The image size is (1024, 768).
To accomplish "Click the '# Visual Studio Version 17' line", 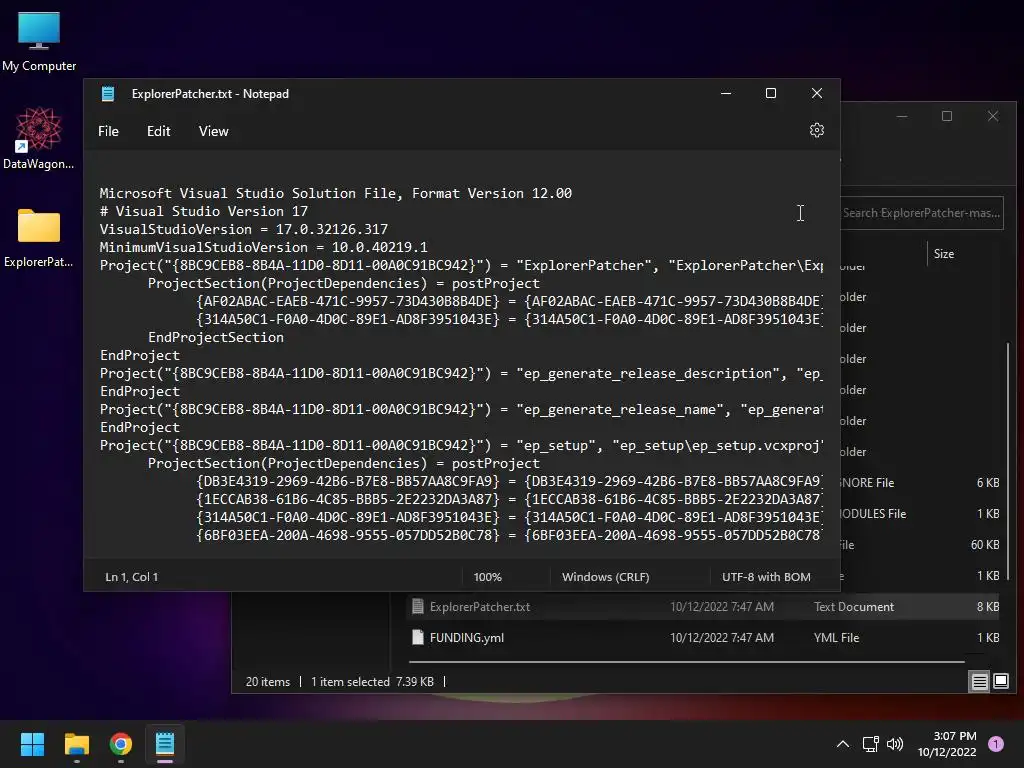I will (204, 212).
